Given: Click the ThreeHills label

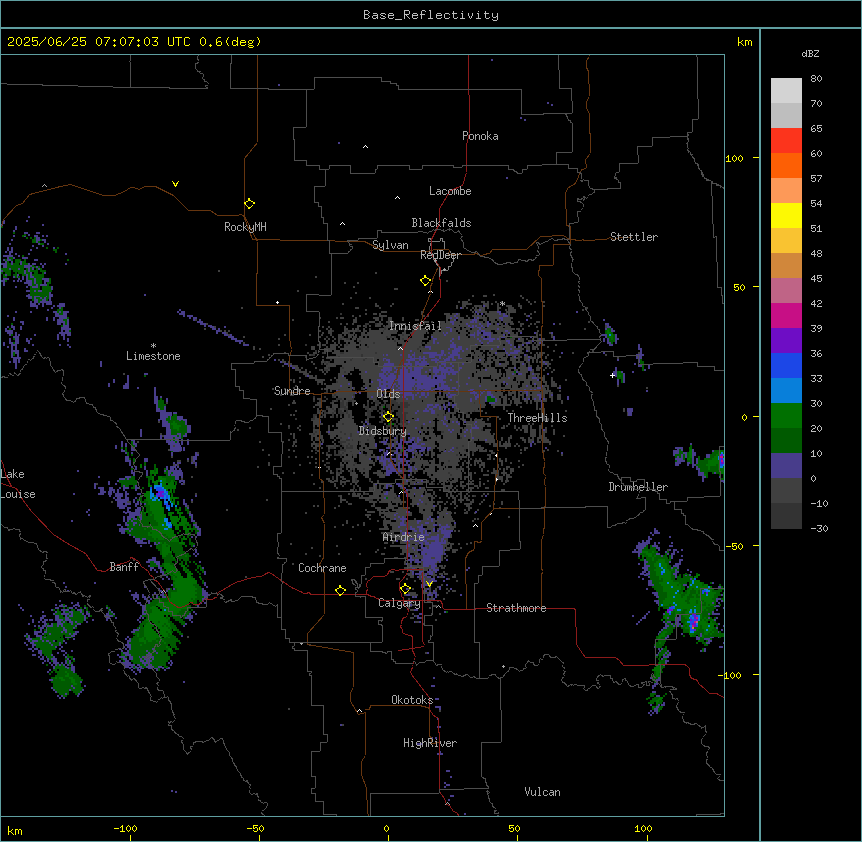Looking at the screenshot, I should pyautogui.click(x=537, y=418).
